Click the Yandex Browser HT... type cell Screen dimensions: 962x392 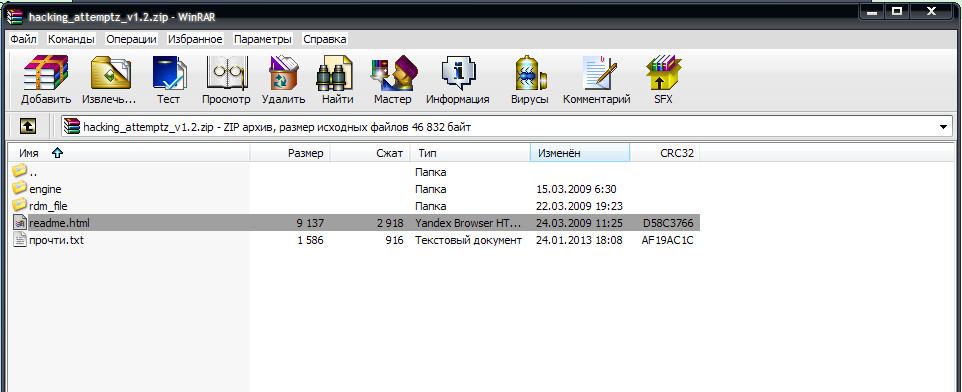(x=469, y=223)
